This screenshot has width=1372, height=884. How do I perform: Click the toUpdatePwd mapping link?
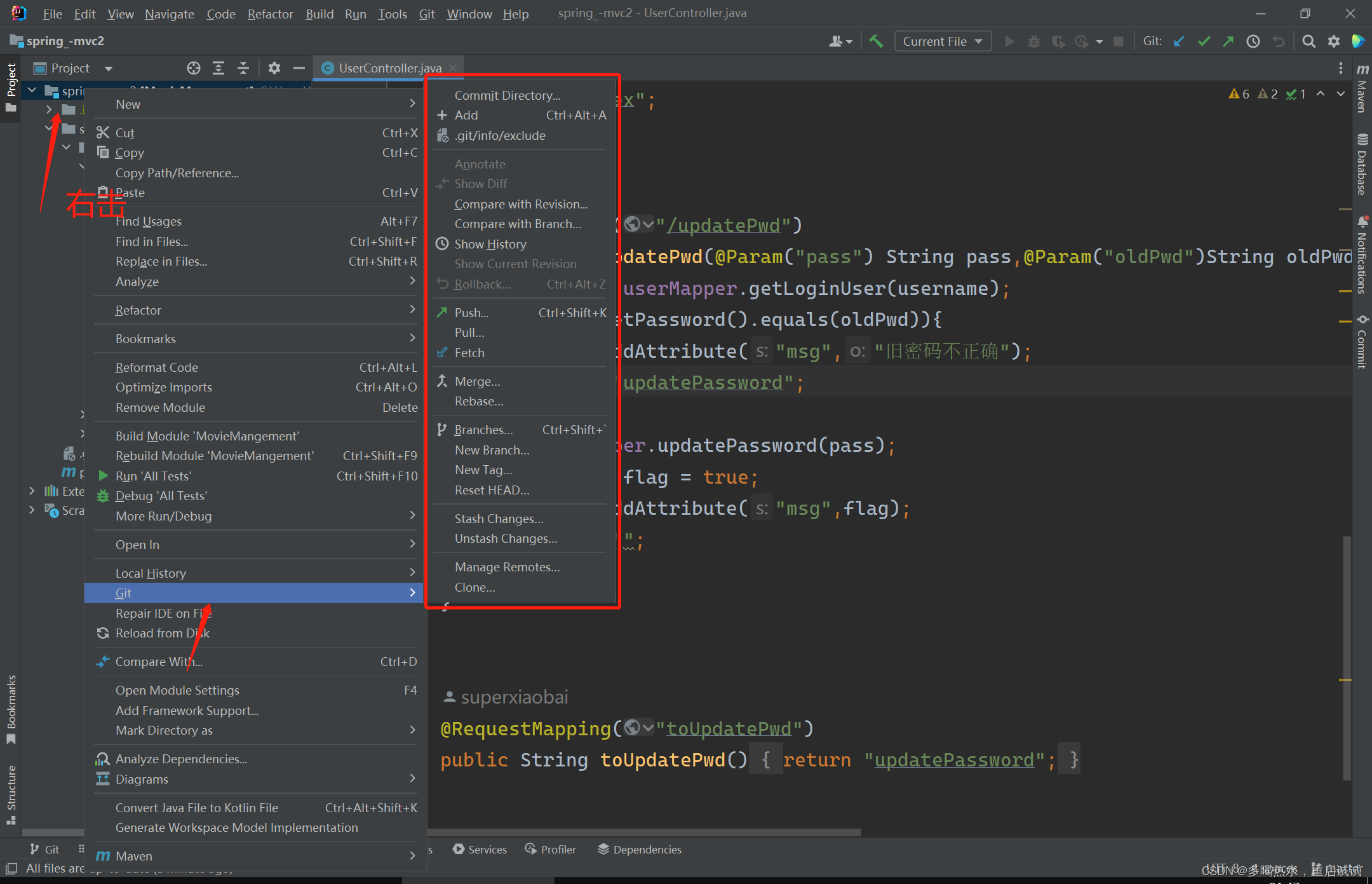click(729, 728)
